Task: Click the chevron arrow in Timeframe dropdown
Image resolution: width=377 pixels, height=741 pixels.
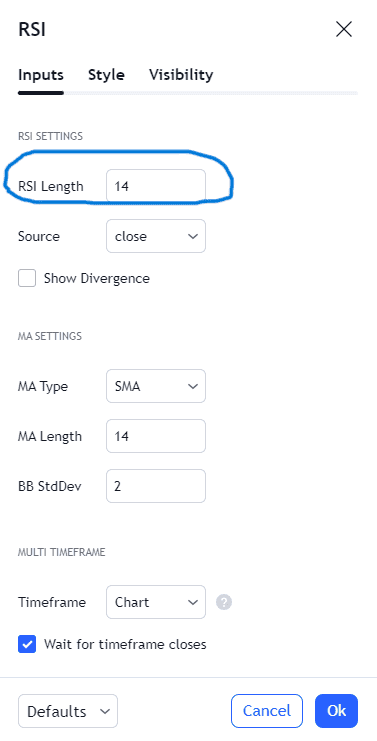Action: tap(193, 603)
